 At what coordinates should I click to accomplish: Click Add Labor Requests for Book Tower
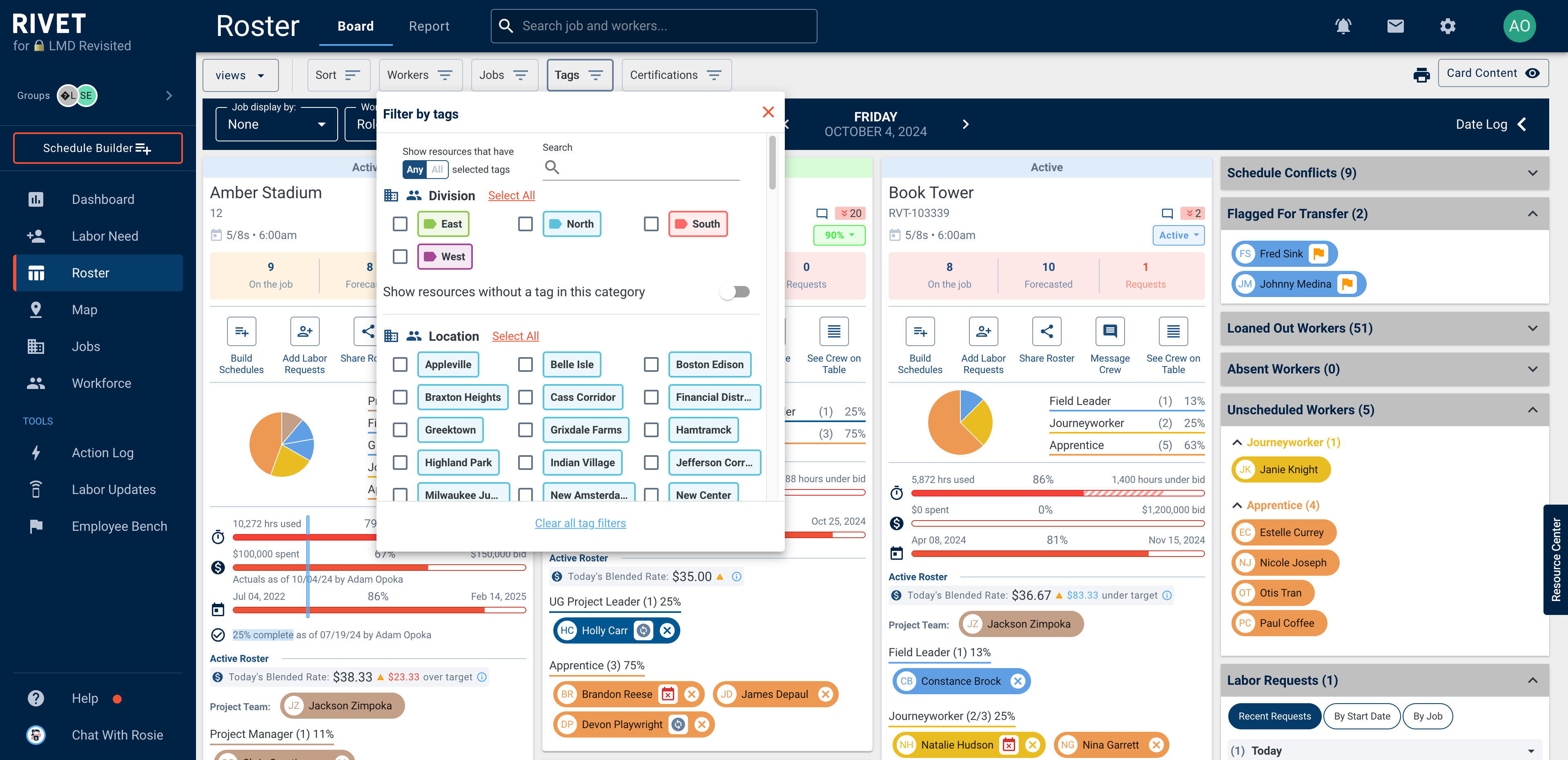[x=983, y=332]
